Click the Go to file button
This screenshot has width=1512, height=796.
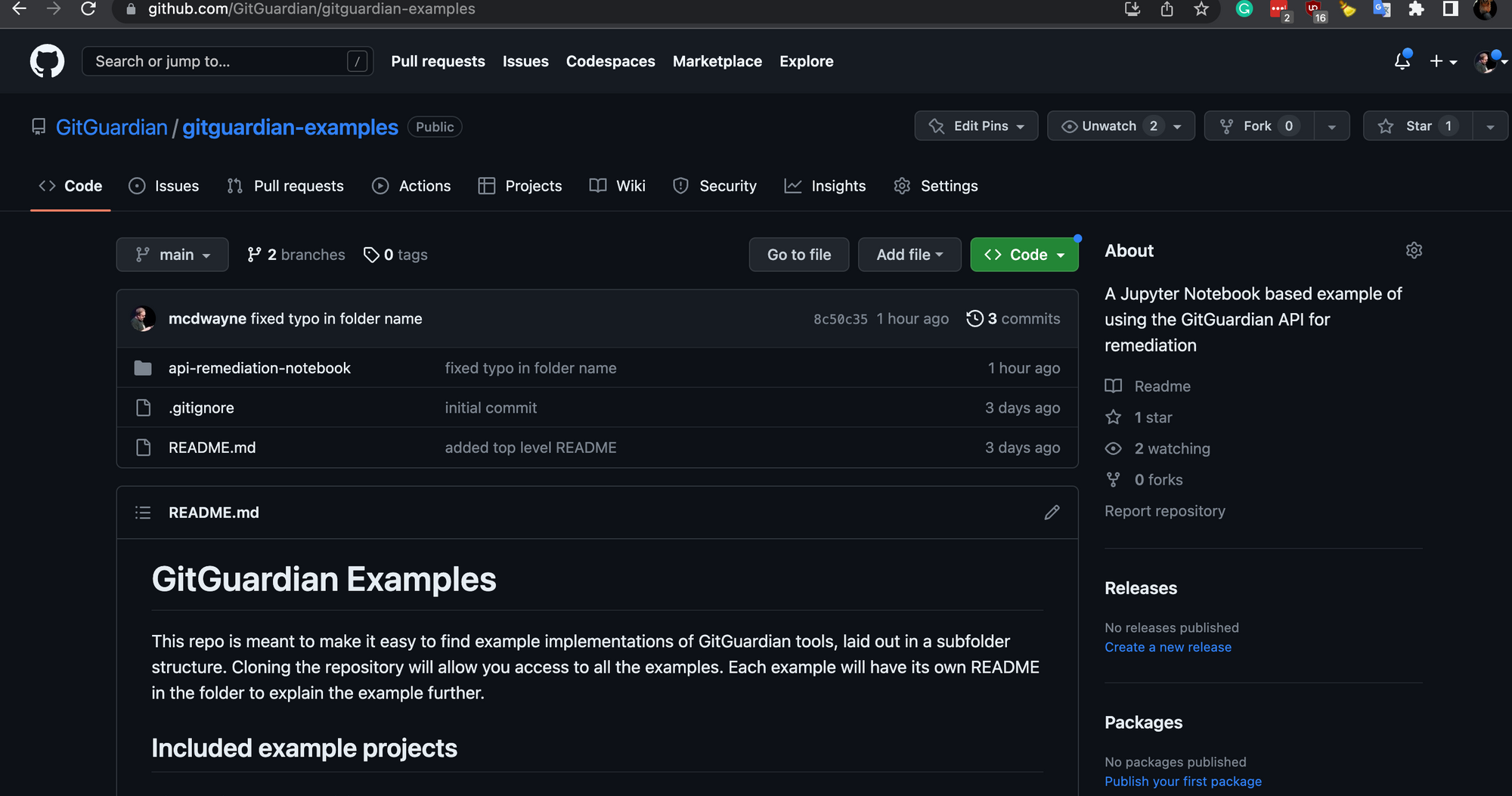[799, 255]
